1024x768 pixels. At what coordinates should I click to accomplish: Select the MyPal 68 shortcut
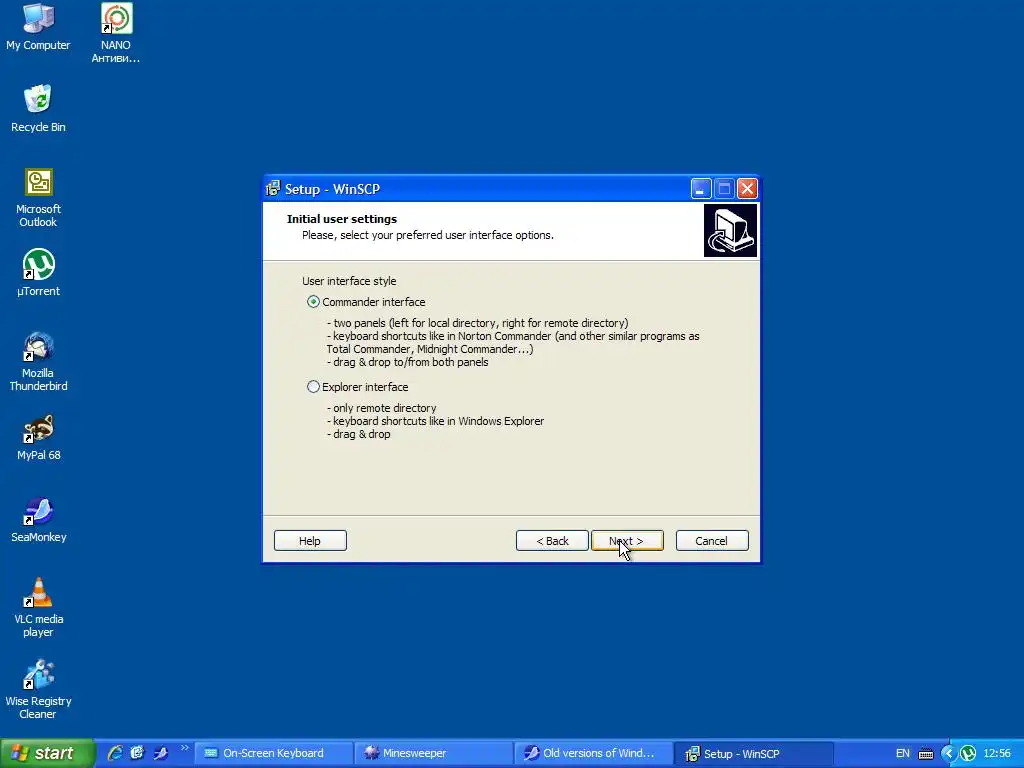click(x=38, y=437)
